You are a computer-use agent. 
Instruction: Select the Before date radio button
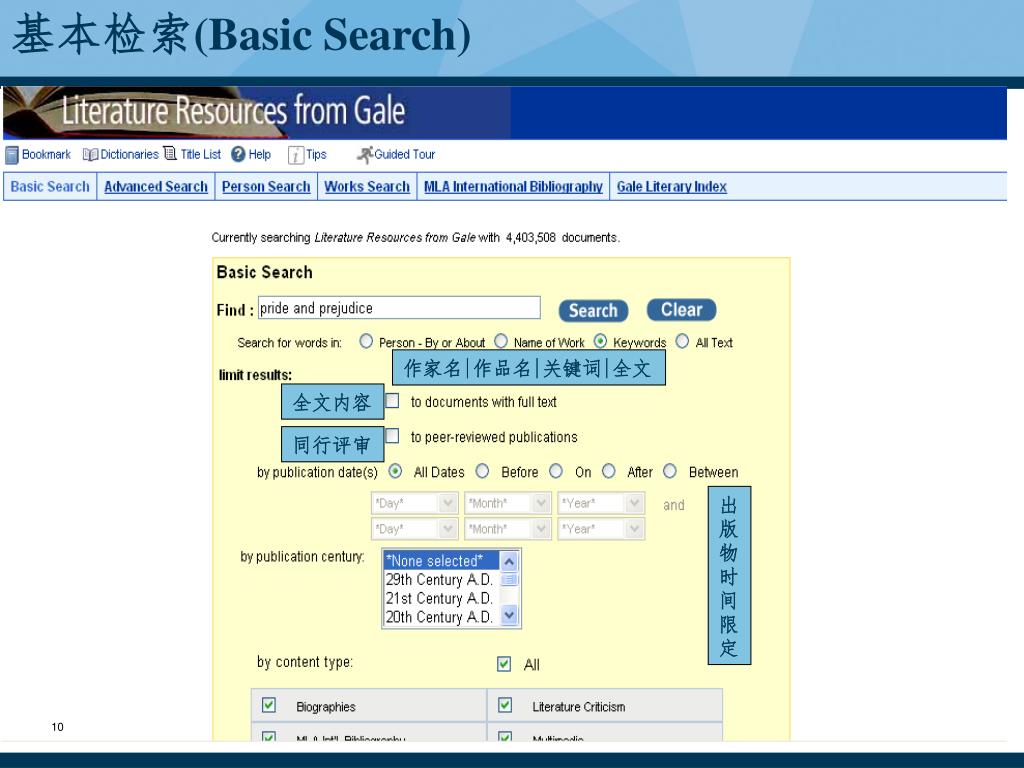[483, 471]
